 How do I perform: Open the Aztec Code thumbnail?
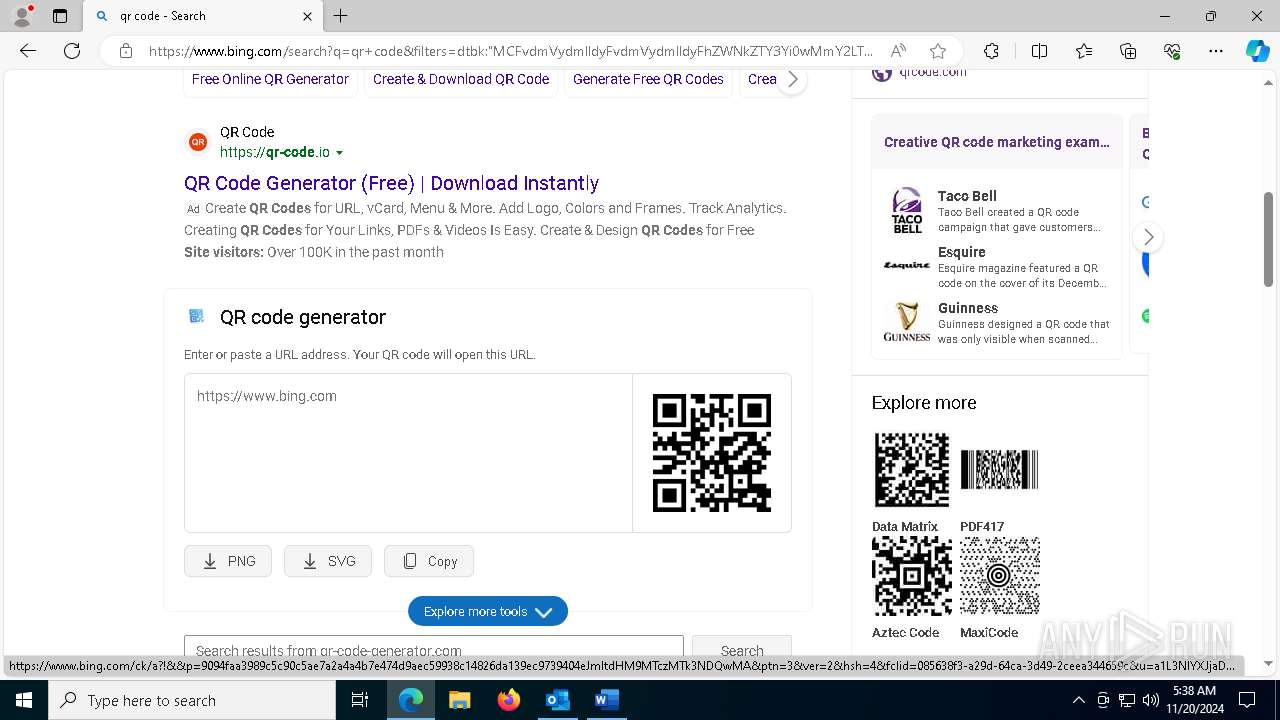912,576
